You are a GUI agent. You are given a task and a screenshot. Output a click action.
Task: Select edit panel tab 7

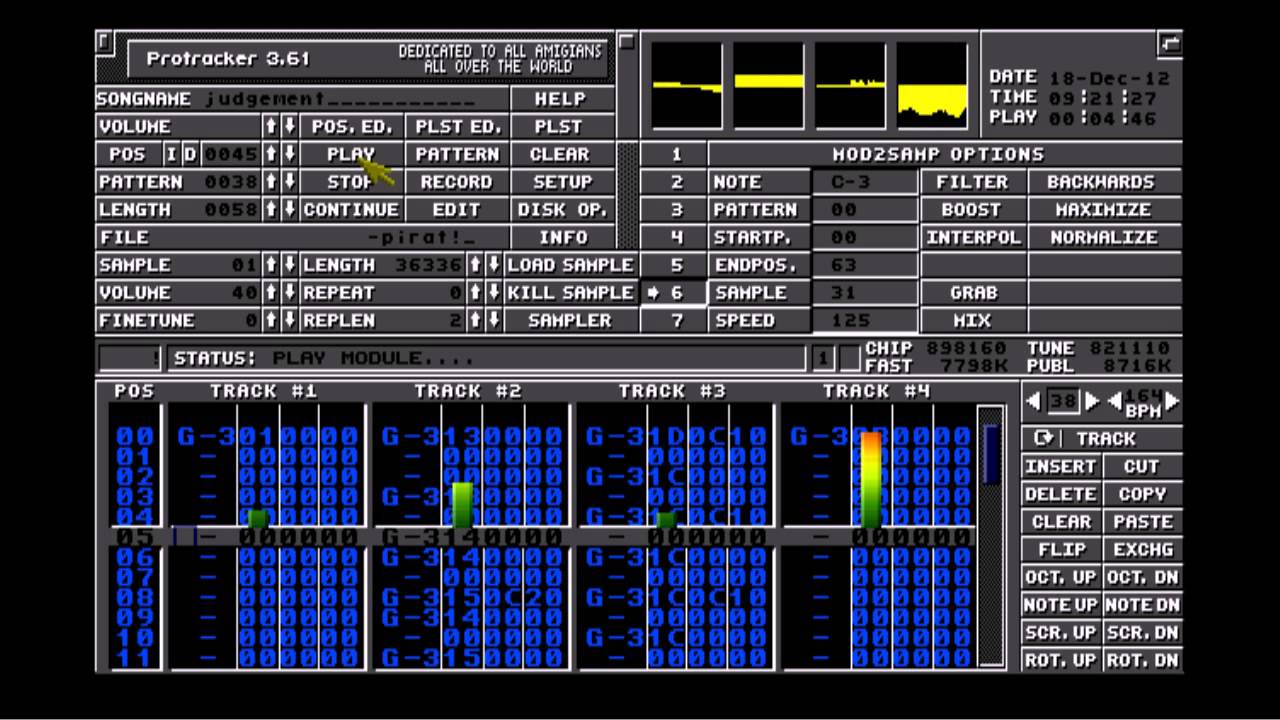tap(676, 321)
